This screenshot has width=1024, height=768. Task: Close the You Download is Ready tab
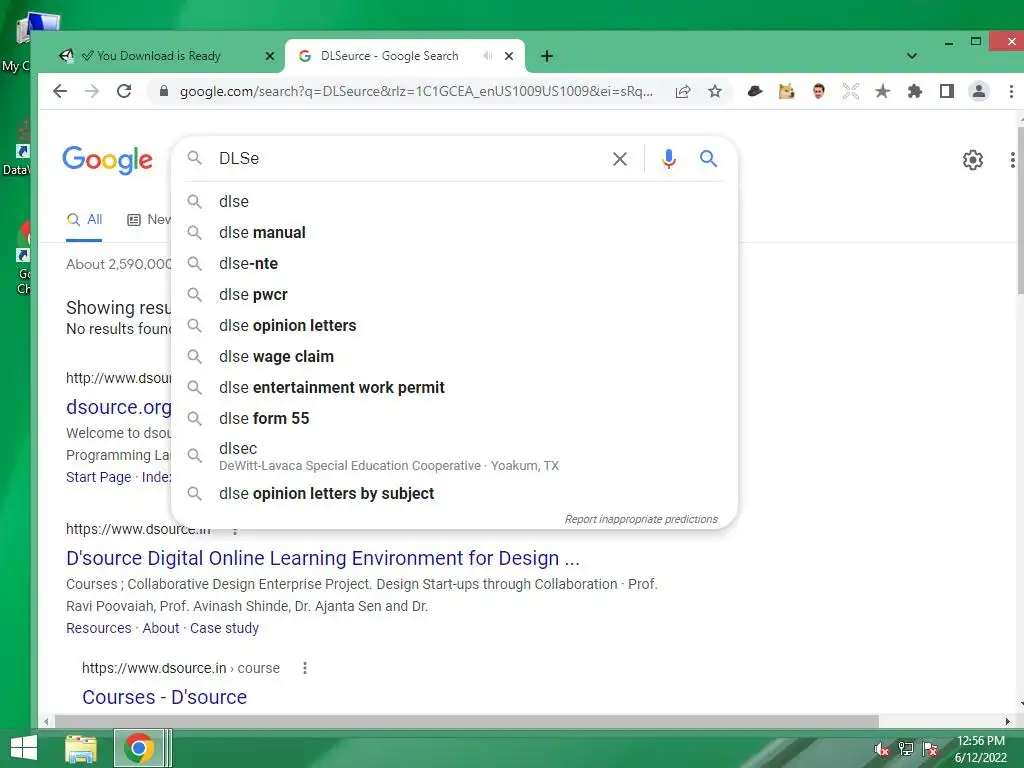[x=270, y=56]
